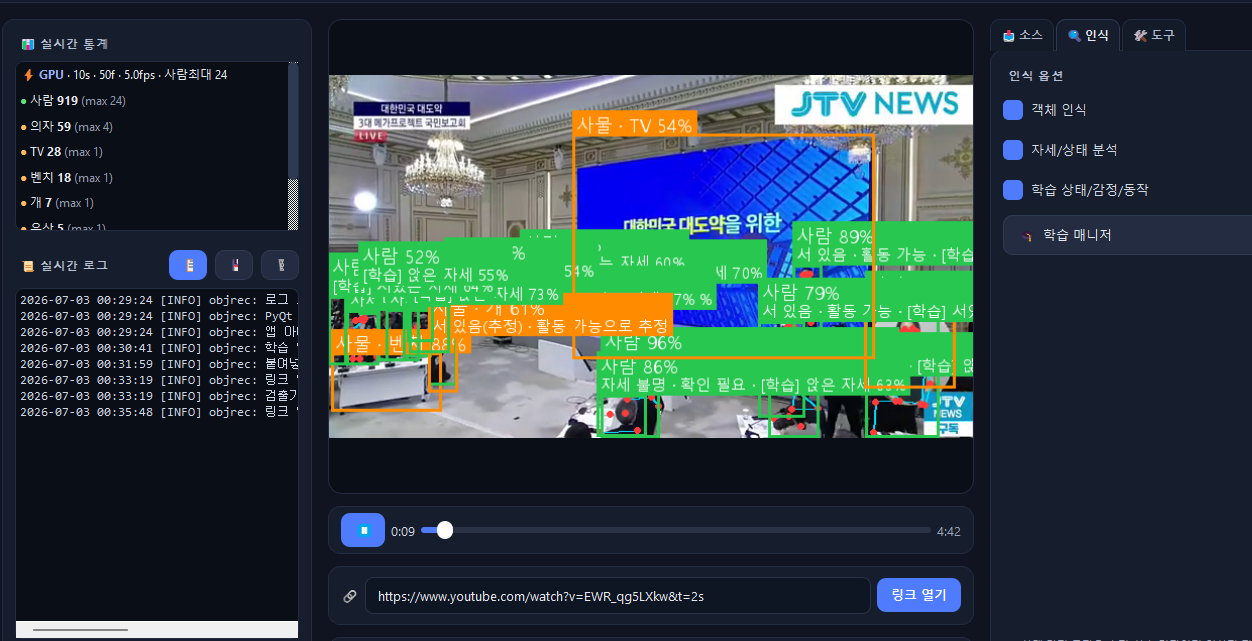Click the vertical scrollbar of the statistics list
Screen dimensions: 1252x641
(293, 146)
